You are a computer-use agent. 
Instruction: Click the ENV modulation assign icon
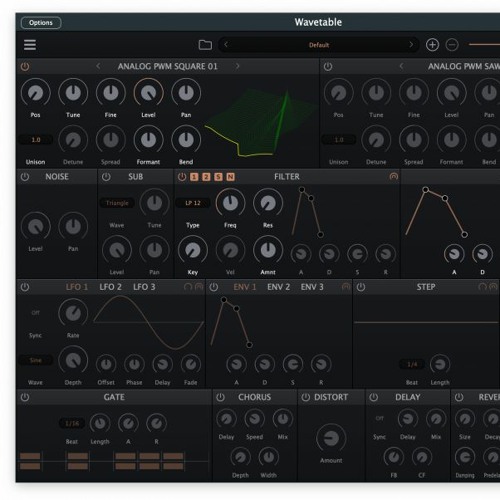(x=346, y=287)
